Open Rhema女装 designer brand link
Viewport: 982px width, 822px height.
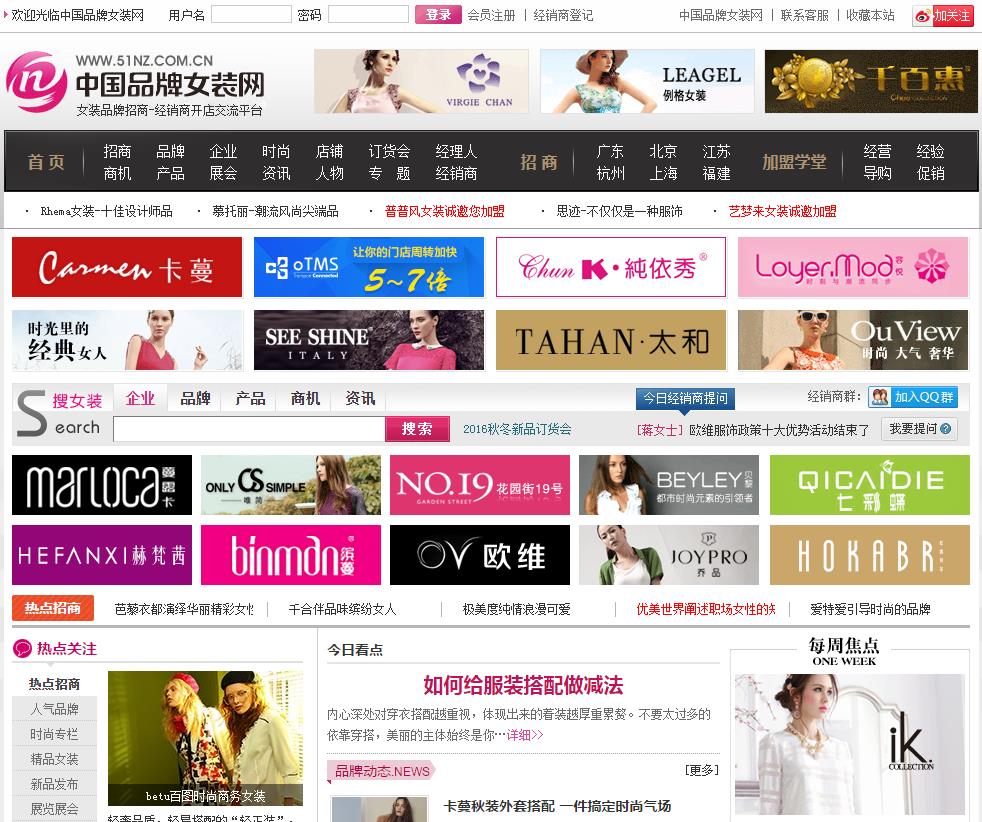(x=106, y=211)
